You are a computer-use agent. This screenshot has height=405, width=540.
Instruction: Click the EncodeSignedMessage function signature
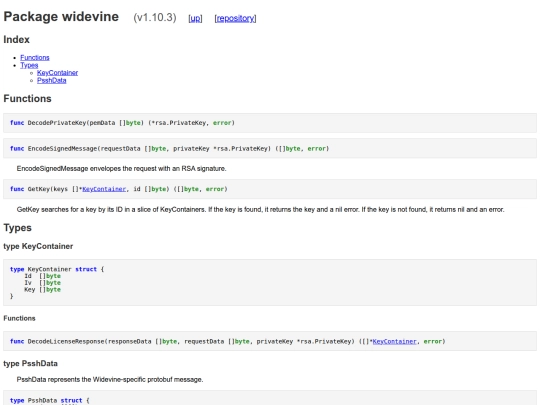[169, 149]
